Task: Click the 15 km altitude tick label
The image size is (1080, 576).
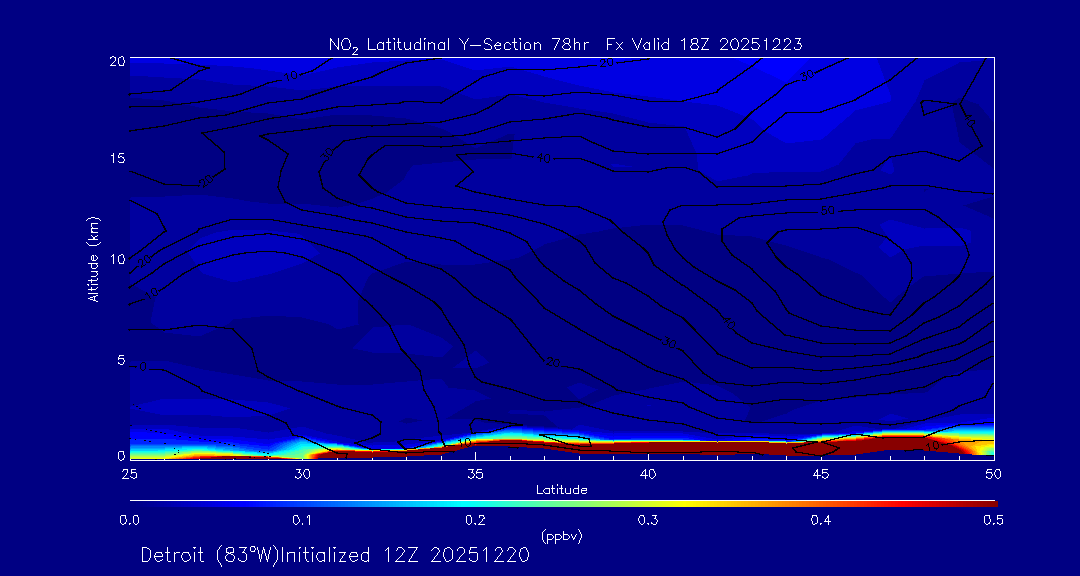Action: pyautogui.click(x=117, y=159)
